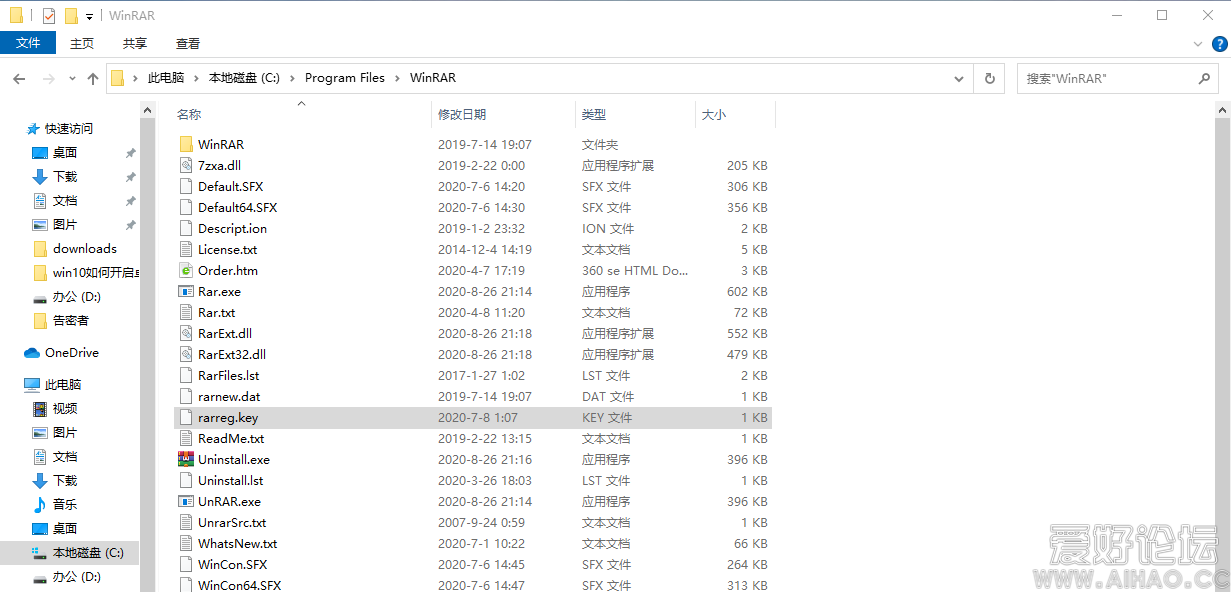This screenshot has width=1231, height=592.
Task: Select the rarnew.dat file name
Action: [x=229, y=397]
